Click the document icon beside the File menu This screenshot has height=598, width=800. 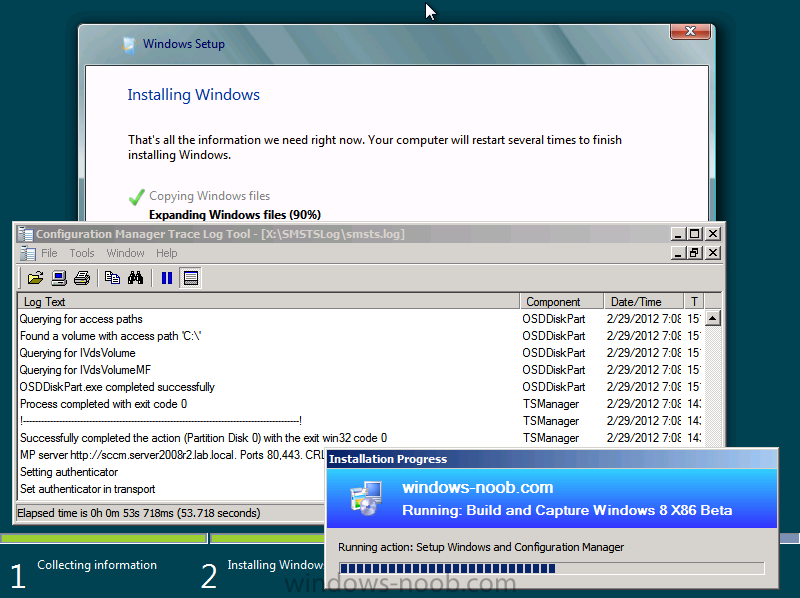tap(28, 253)
